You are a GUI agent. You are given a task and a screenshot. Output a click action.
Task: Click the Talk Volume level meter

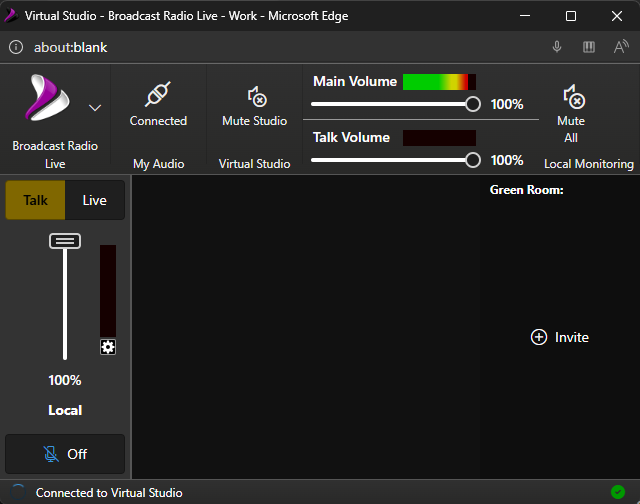click(x=439, y=138)
